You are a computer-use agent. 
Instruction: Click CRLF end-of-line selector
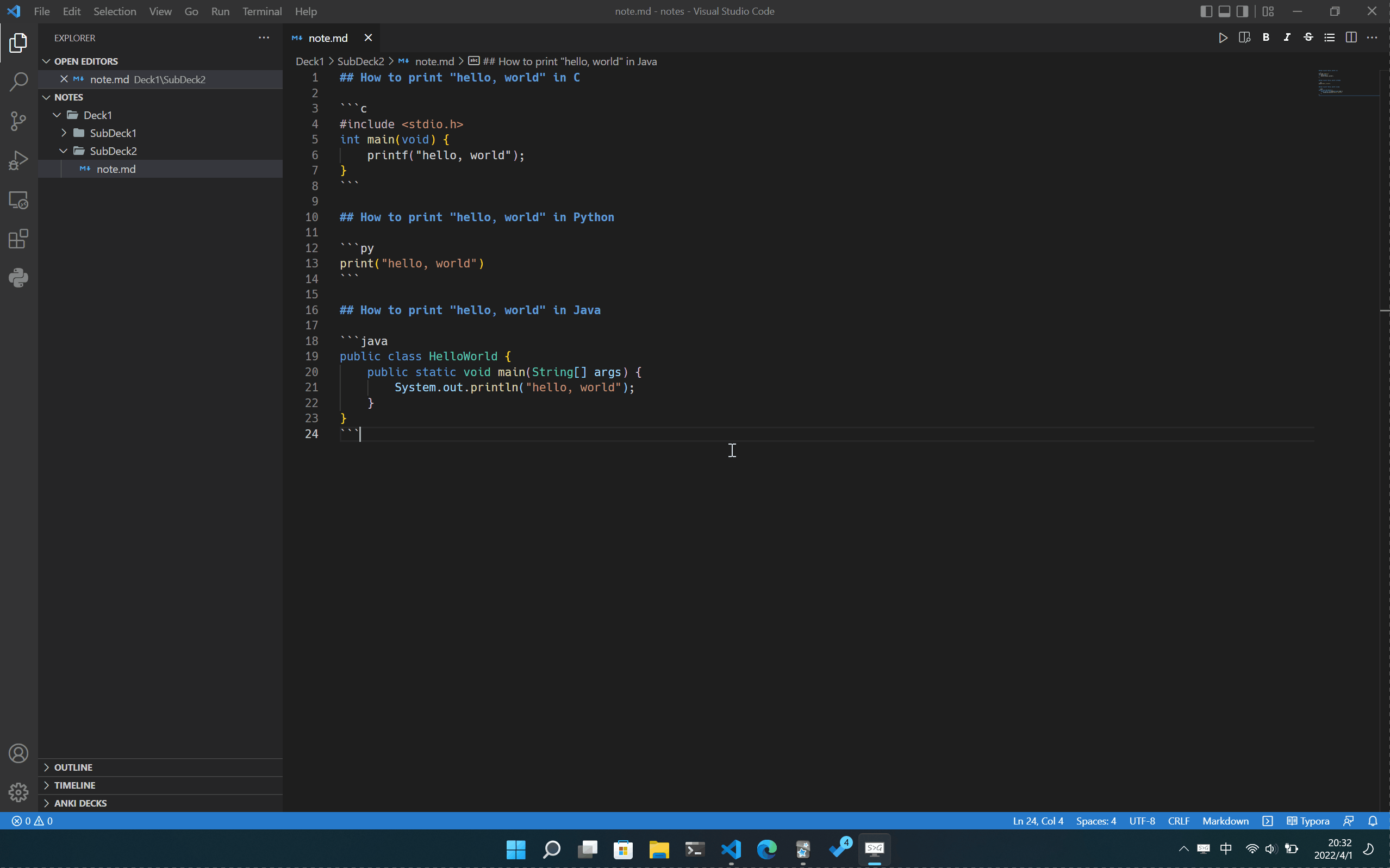pyautogui.click(x=1178, y=821)
